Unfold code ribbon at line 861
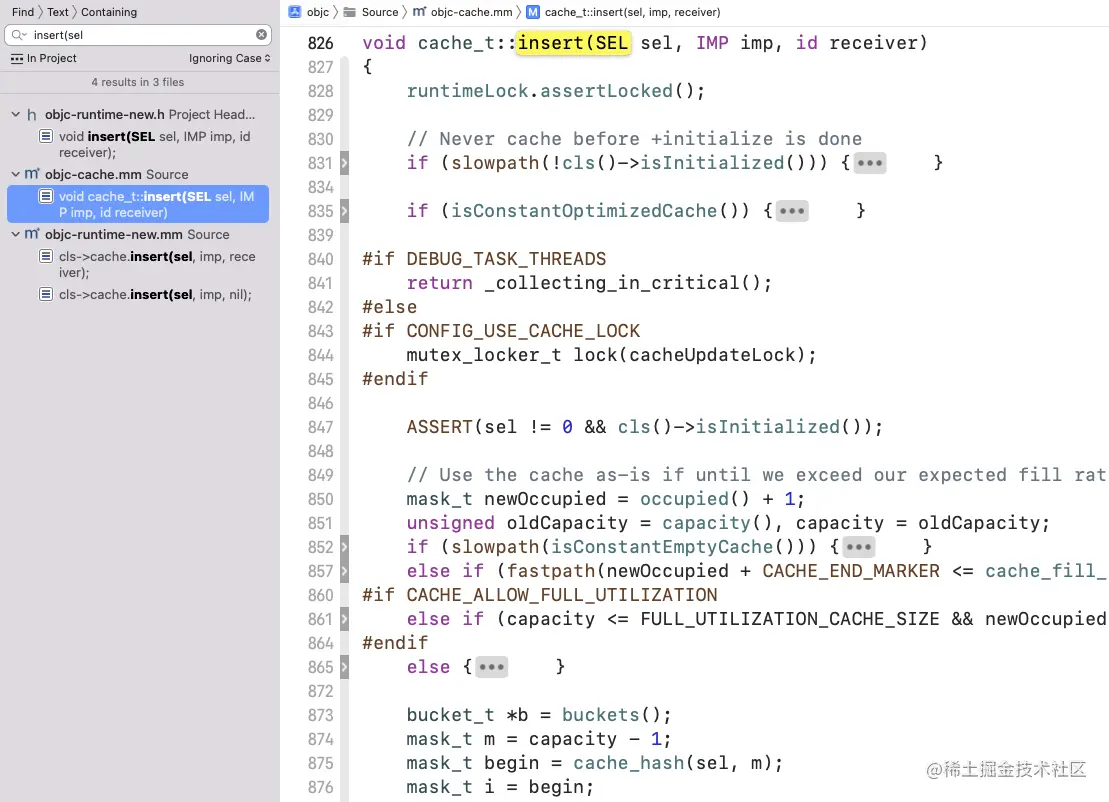The image size is (1109, 802). (x=344, y=619)
